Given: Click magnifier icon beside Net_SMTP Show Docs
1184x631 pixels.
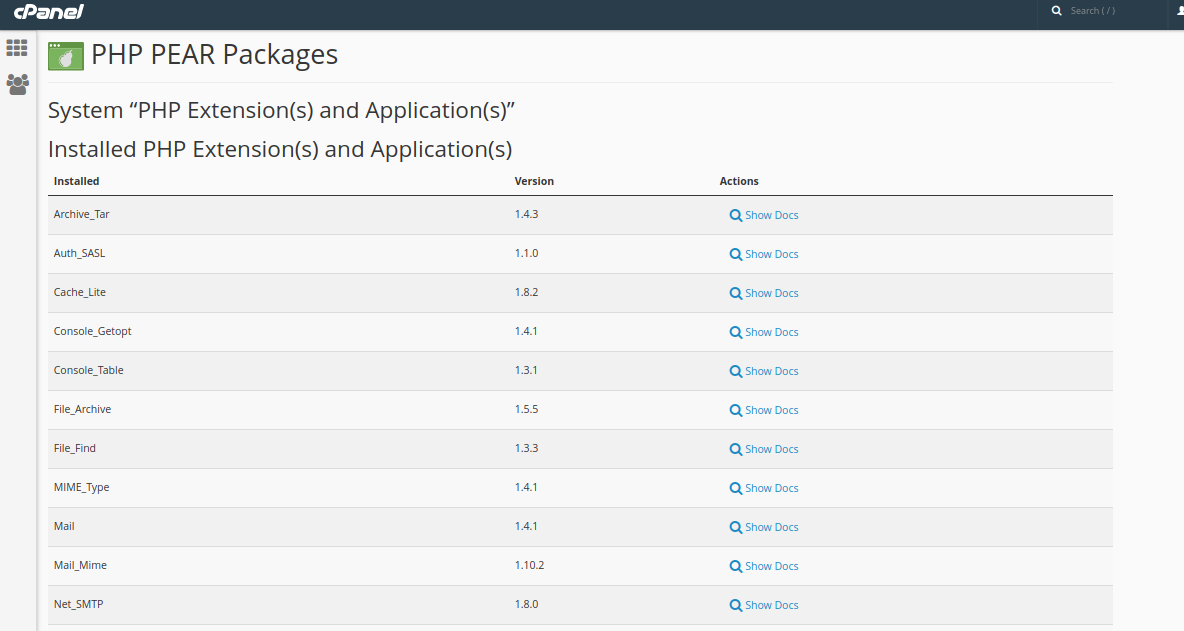Looking at the screenshot, I should (736, 605).
